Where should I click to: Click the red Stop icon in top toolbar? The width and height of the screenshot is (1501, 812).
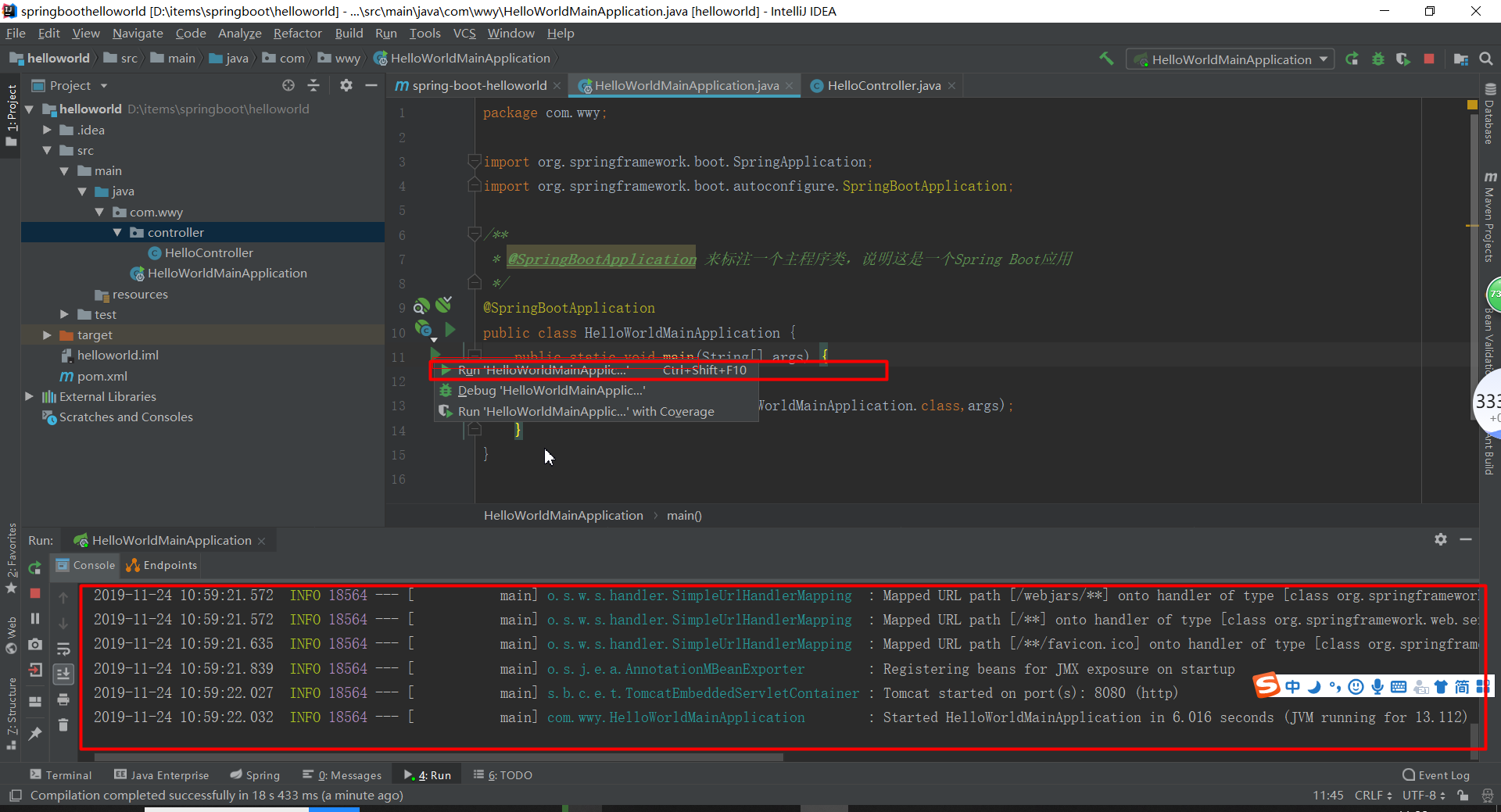point(1429,59)
